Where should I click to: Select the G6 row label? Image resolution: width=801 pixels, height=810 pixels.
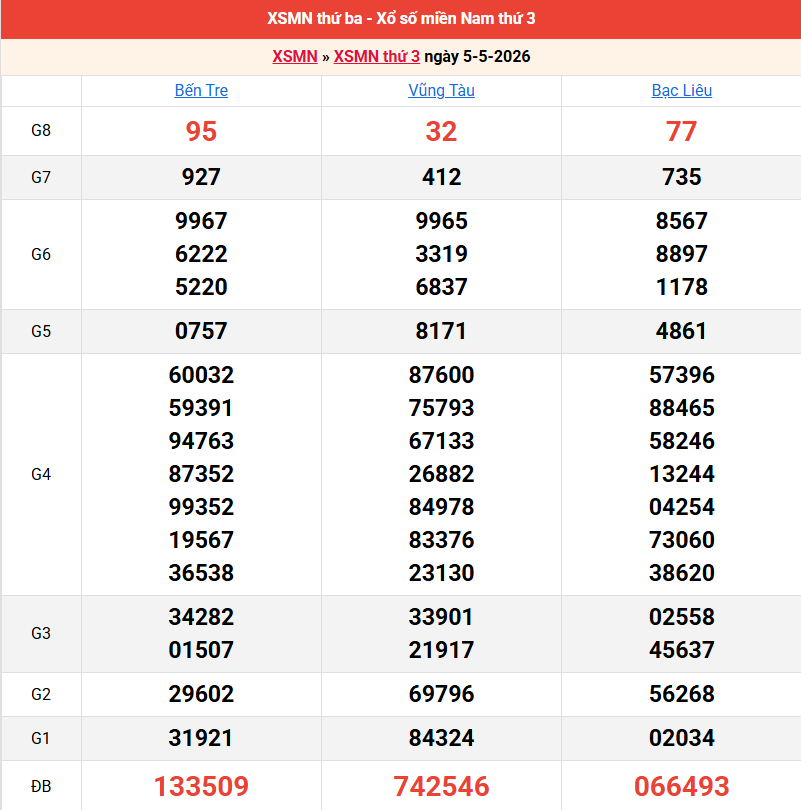pos(41,254)
